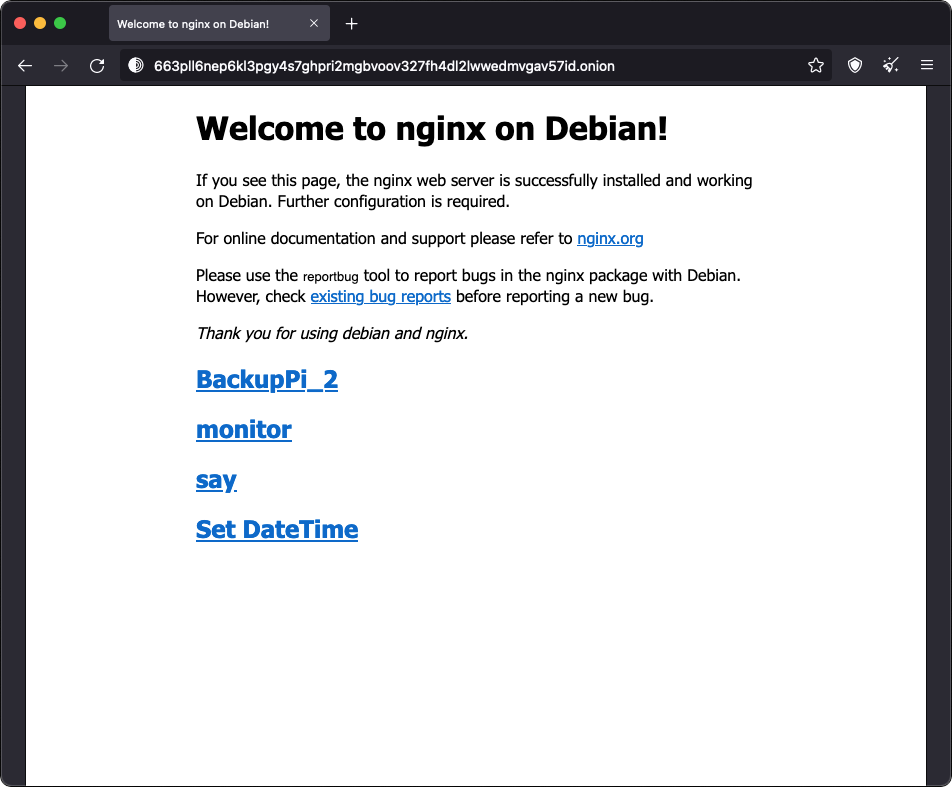The height and width of the screenshot is (787, 952).
Task: Open the hamburger application menu
Action: (x=926, y=65)
